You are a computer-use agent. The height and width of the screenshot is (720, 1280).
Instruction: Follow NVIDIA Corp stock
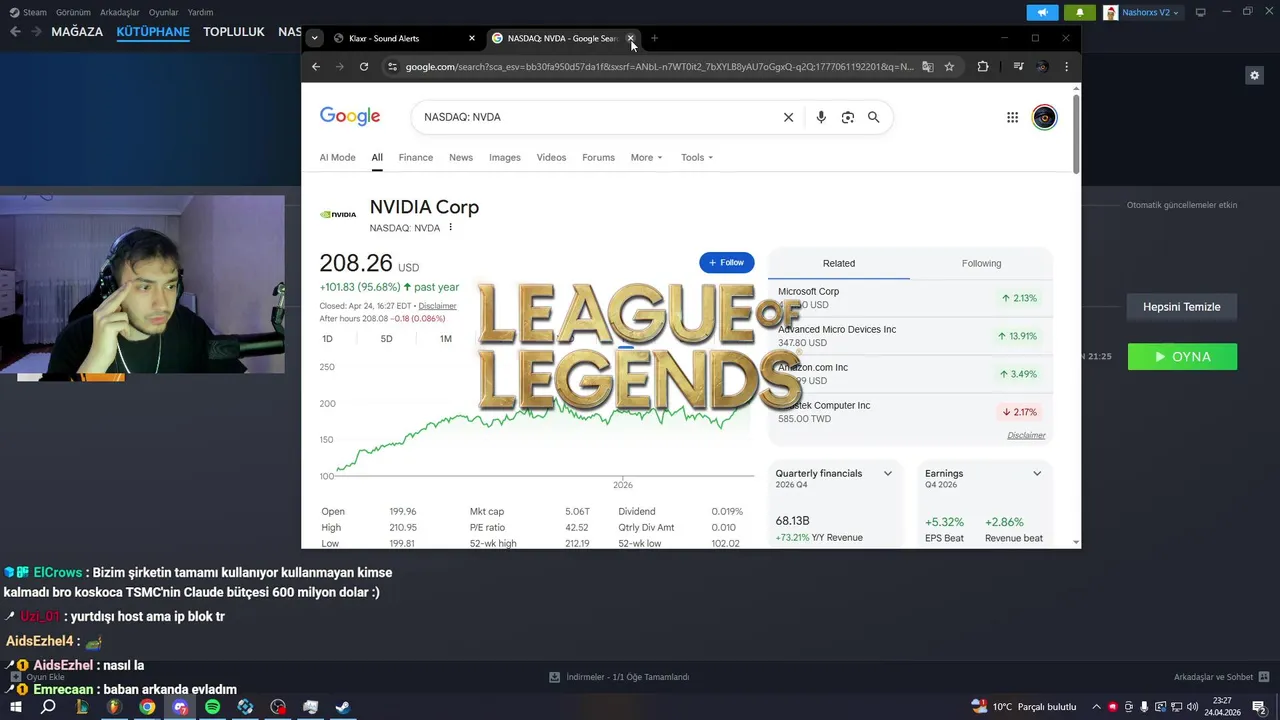726,262
